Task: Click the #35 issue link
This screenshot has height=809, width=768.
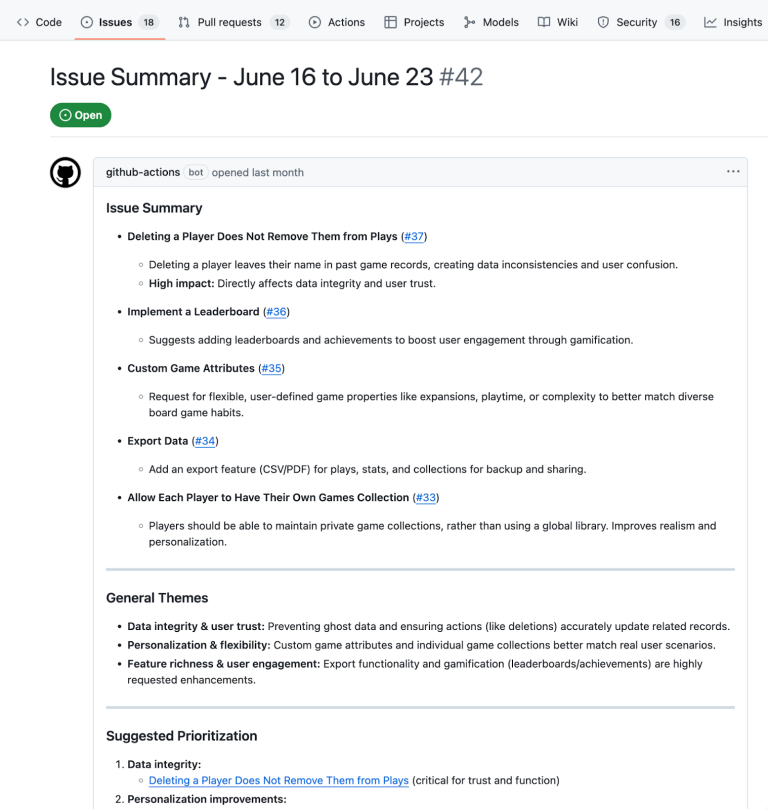Action: [x=271, y=369]
